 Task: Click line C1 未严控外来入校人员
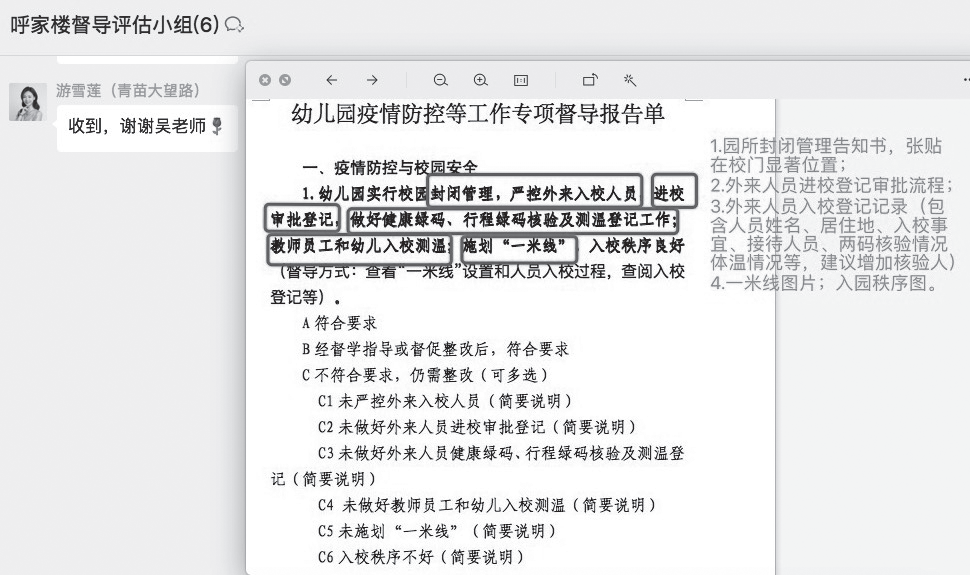444,401
